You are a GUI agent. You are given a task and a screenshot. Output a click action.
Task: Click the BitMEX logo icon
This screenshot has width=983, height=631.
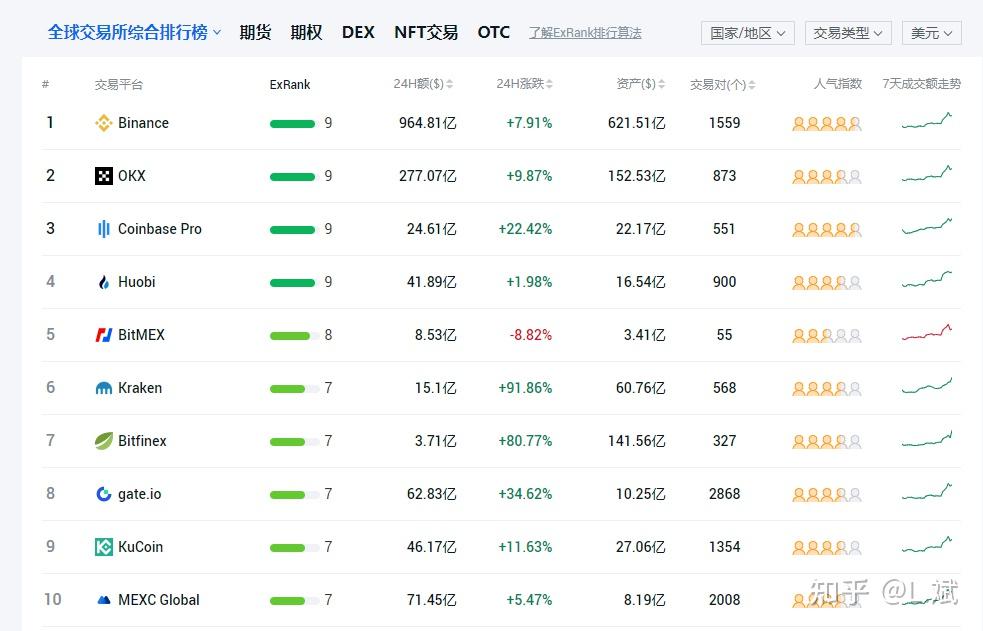(103, 335)
